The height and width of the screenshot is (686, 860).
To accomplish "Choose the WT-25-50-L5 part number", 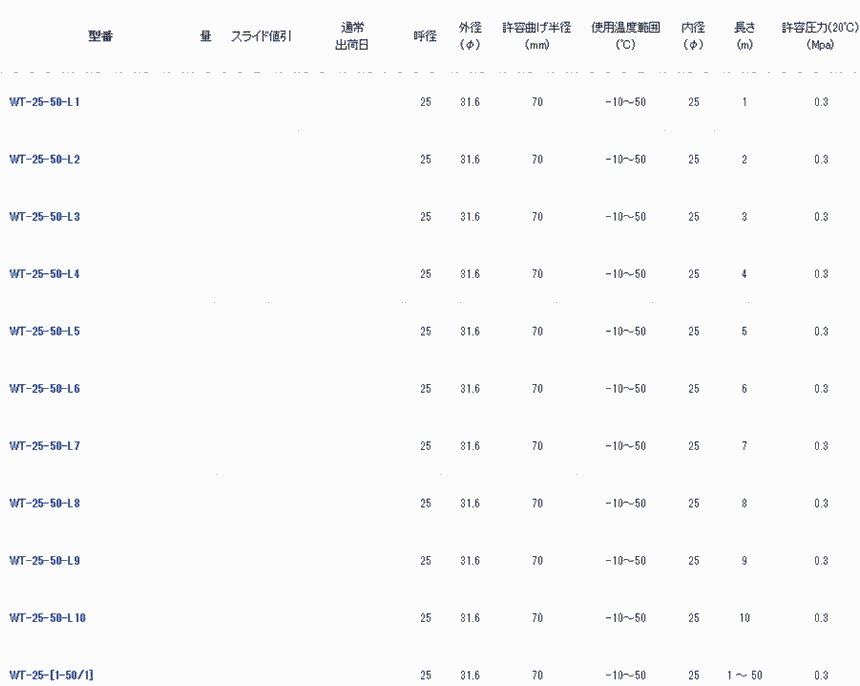I will click(x=45, y=331).
